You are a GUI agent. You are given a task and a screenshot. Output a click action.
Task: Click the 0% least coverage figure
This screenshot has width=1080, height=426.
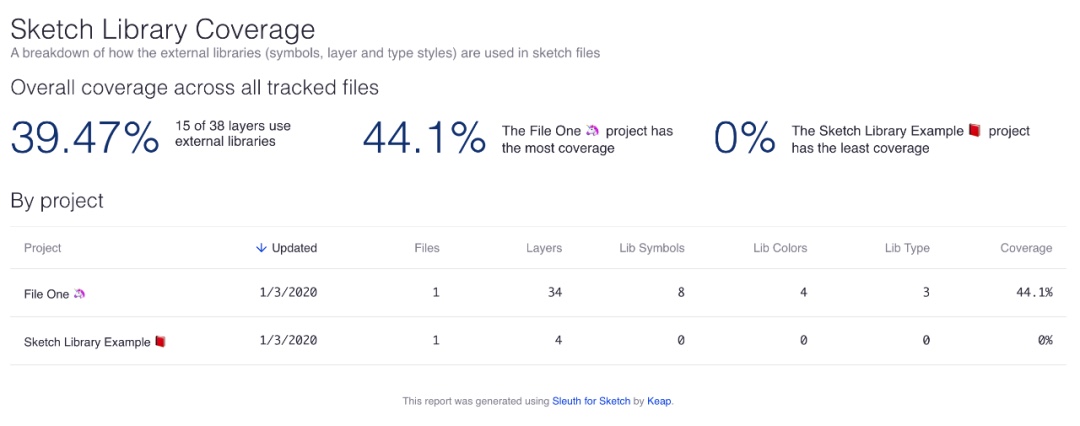pyautogui.click(x=744, y=138)
